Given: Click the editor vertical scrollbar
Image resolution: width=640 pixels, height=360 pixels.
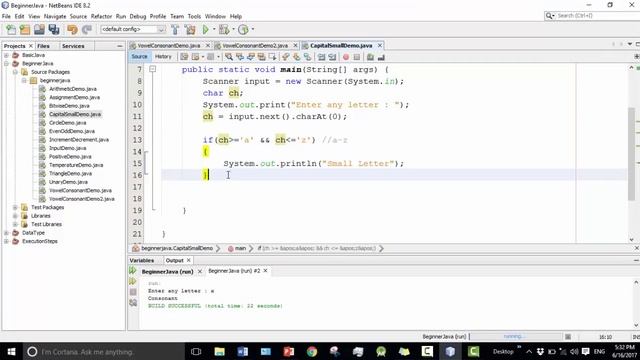Looking at the screenshot, I should [x=632, y=153].
